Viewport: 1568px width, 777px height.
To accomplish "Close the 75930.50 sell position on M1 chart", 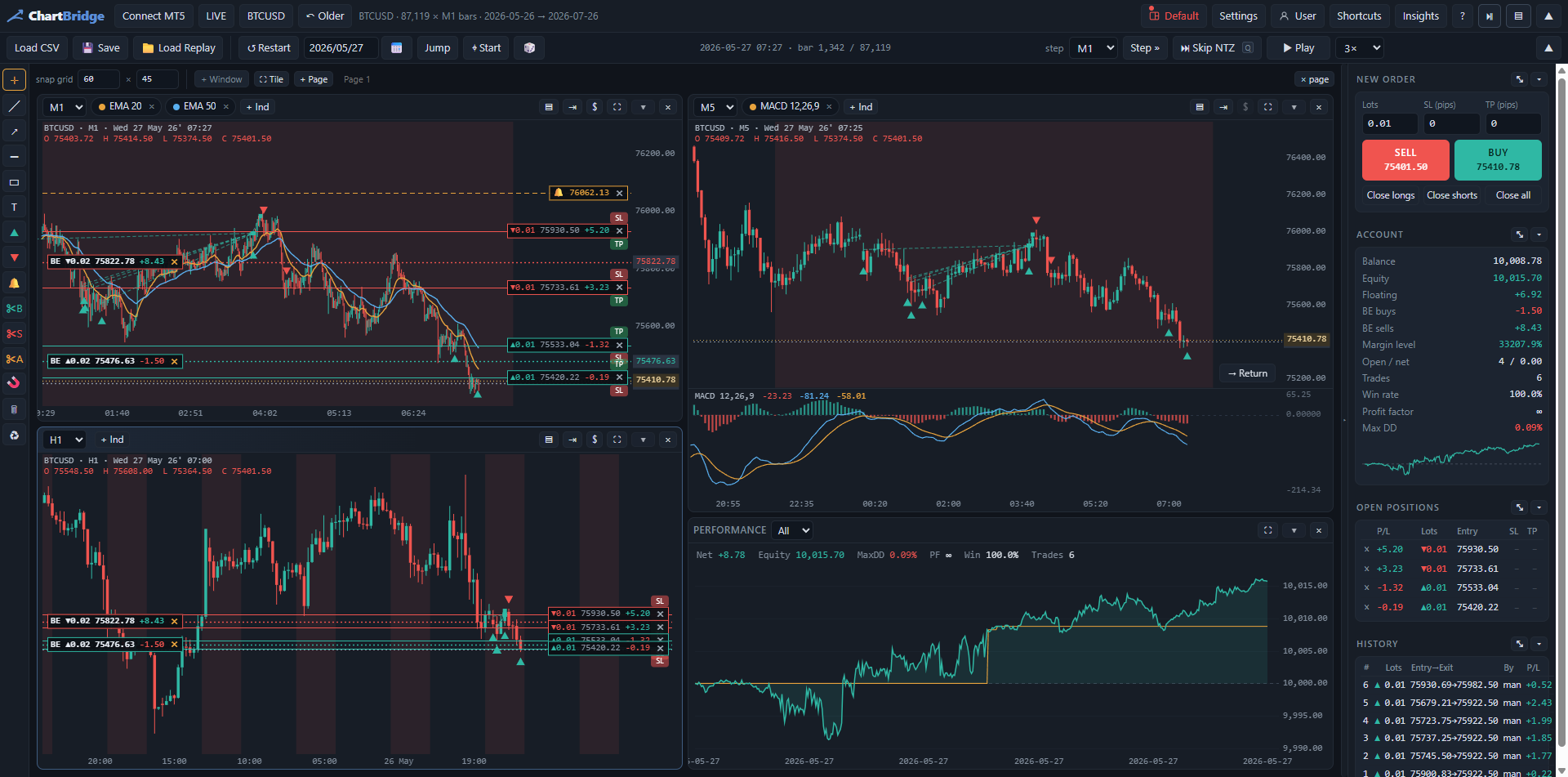I will click(619, 231).
